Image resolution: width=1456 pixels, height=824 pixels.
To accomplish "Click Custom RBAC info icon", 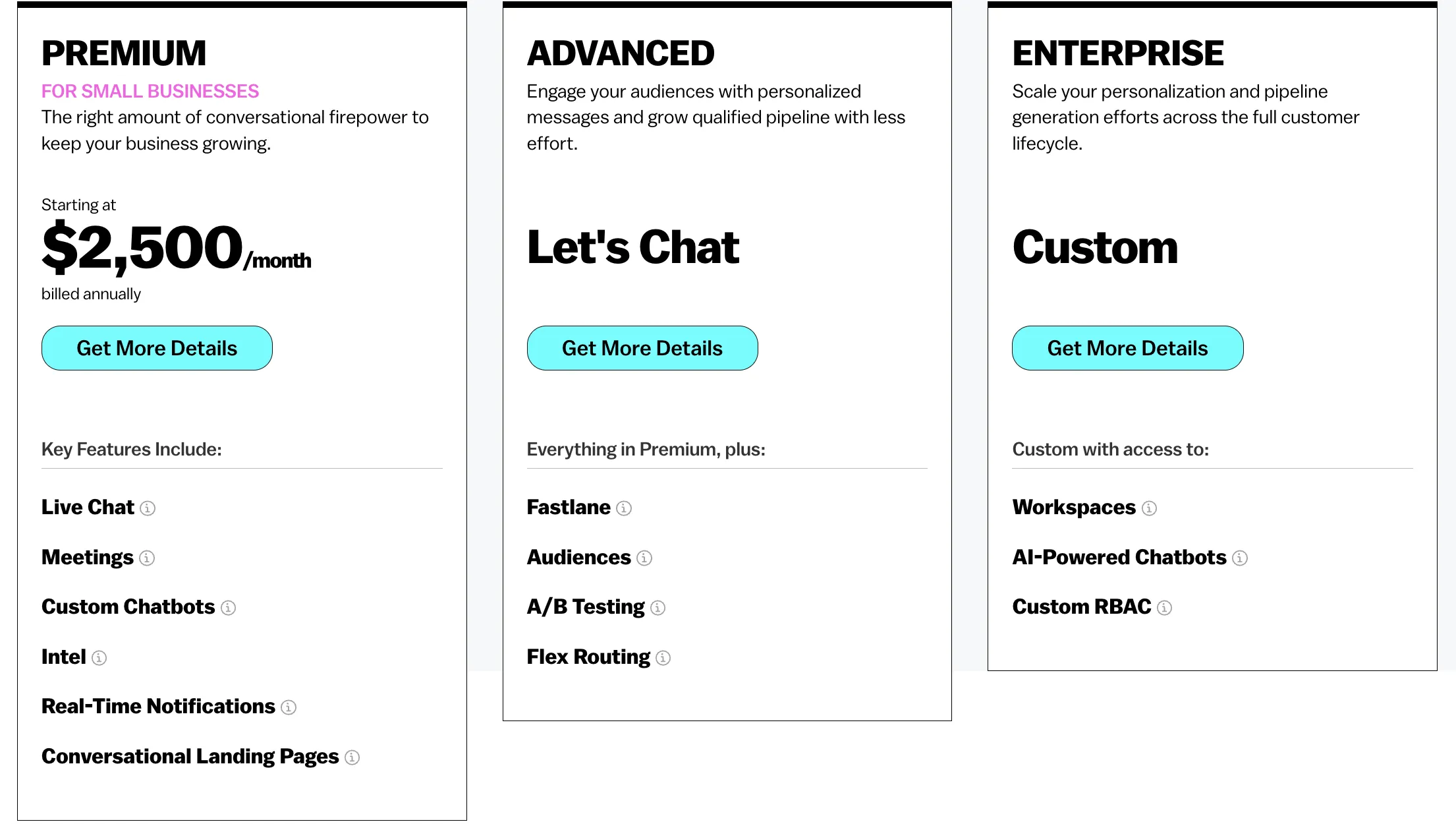I will (1164, 608).
